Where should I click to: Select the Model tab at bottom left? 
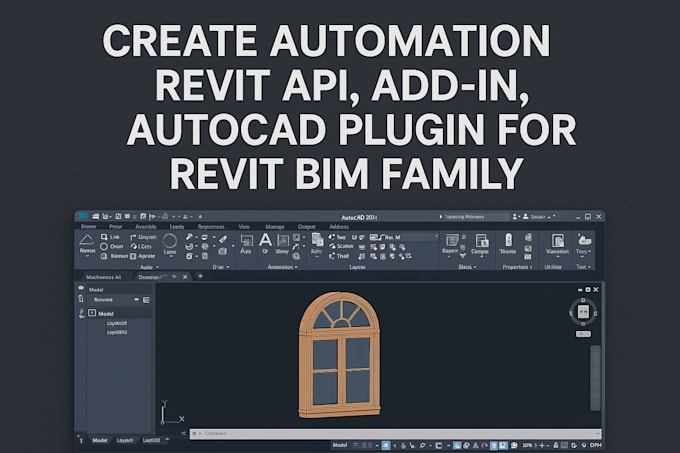99,440
